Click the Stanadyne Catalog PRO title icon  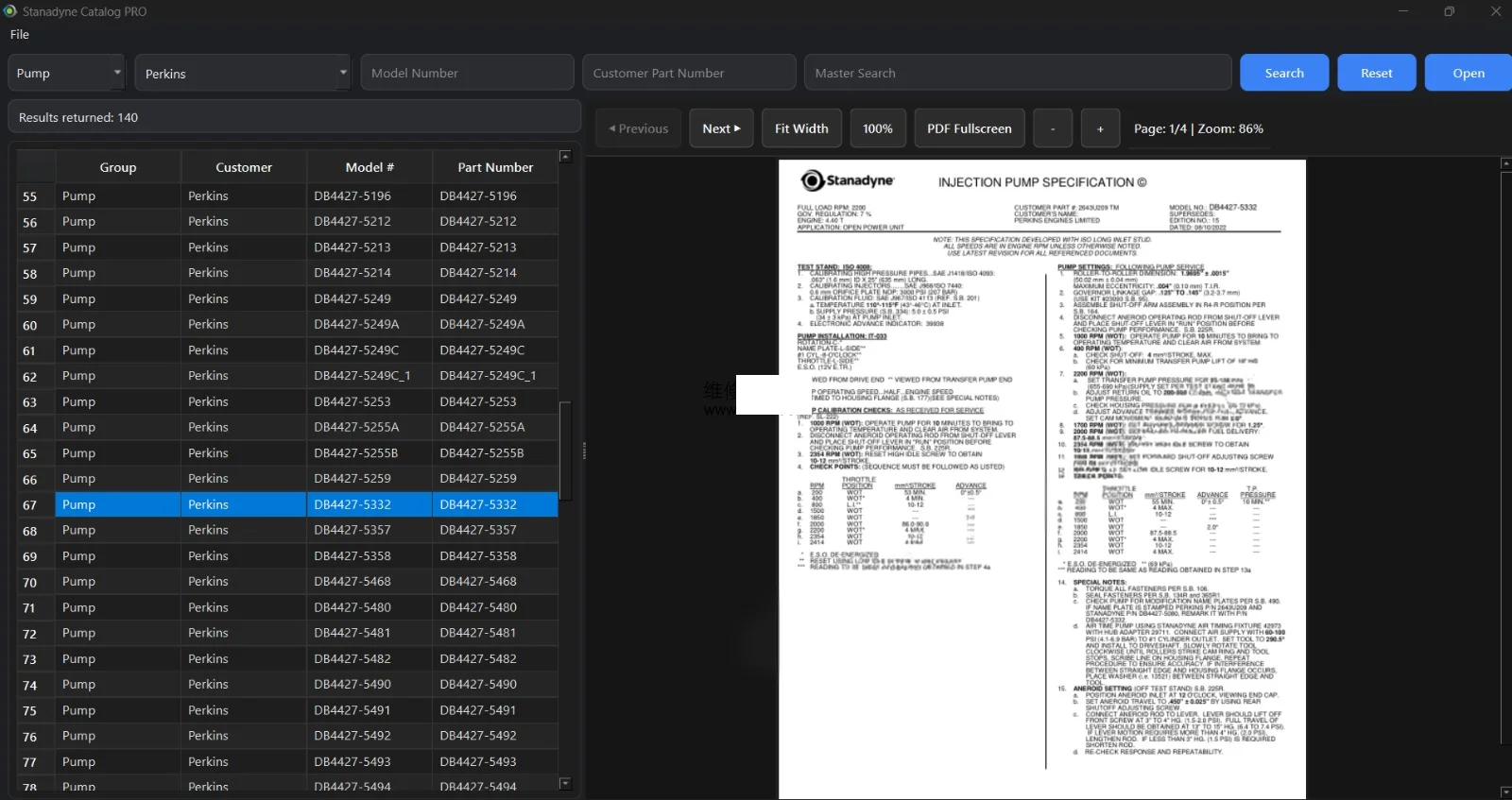(x=10, y=11)
